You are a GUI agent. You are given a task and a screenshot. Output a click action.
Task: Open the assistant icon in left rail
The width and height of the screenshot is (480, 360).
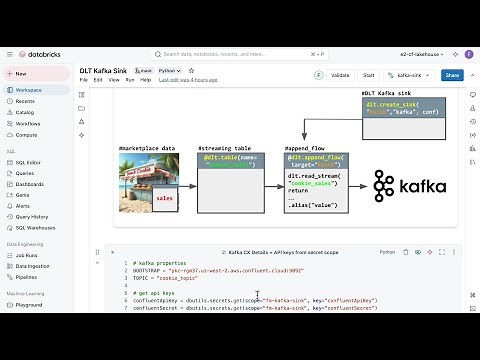[82, 135]
